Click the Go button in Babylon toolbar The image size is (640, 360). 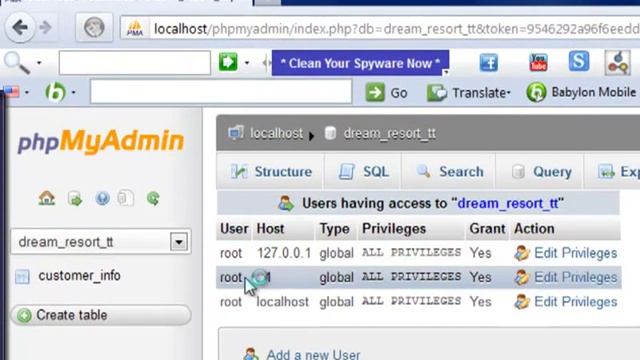tap(386, 93)
